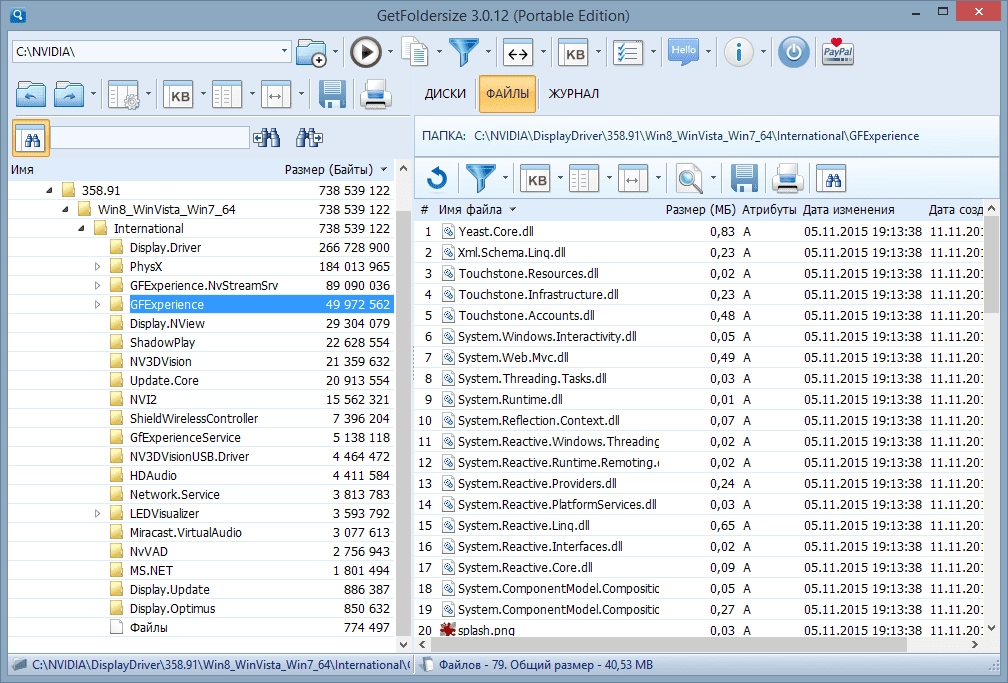
Task: Open the funnel filter in top toolbar
Action: pyautogui.click(x=464, y=52)
